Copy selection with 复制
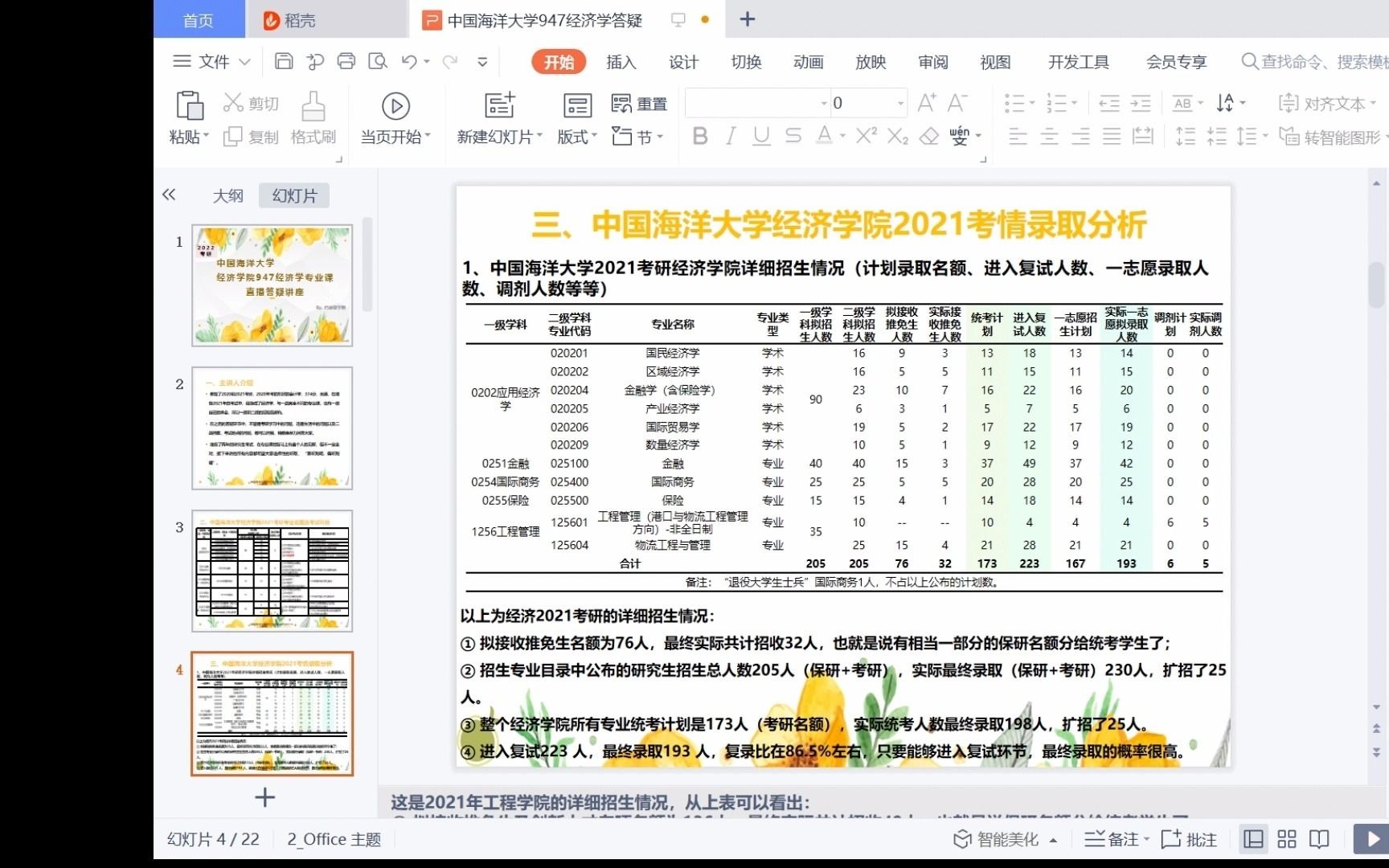Viewport: 1389px width, 868px height. tap(251, 137)
